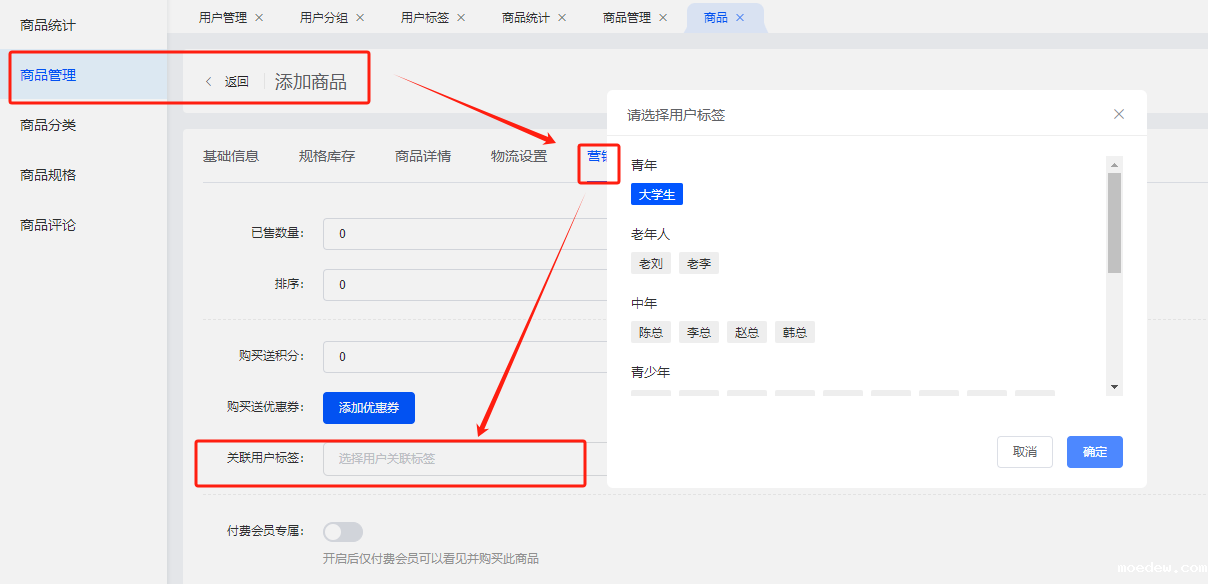The image size is (1208, 584).
Task: Select the 陈总 tag
Action: 651,333
